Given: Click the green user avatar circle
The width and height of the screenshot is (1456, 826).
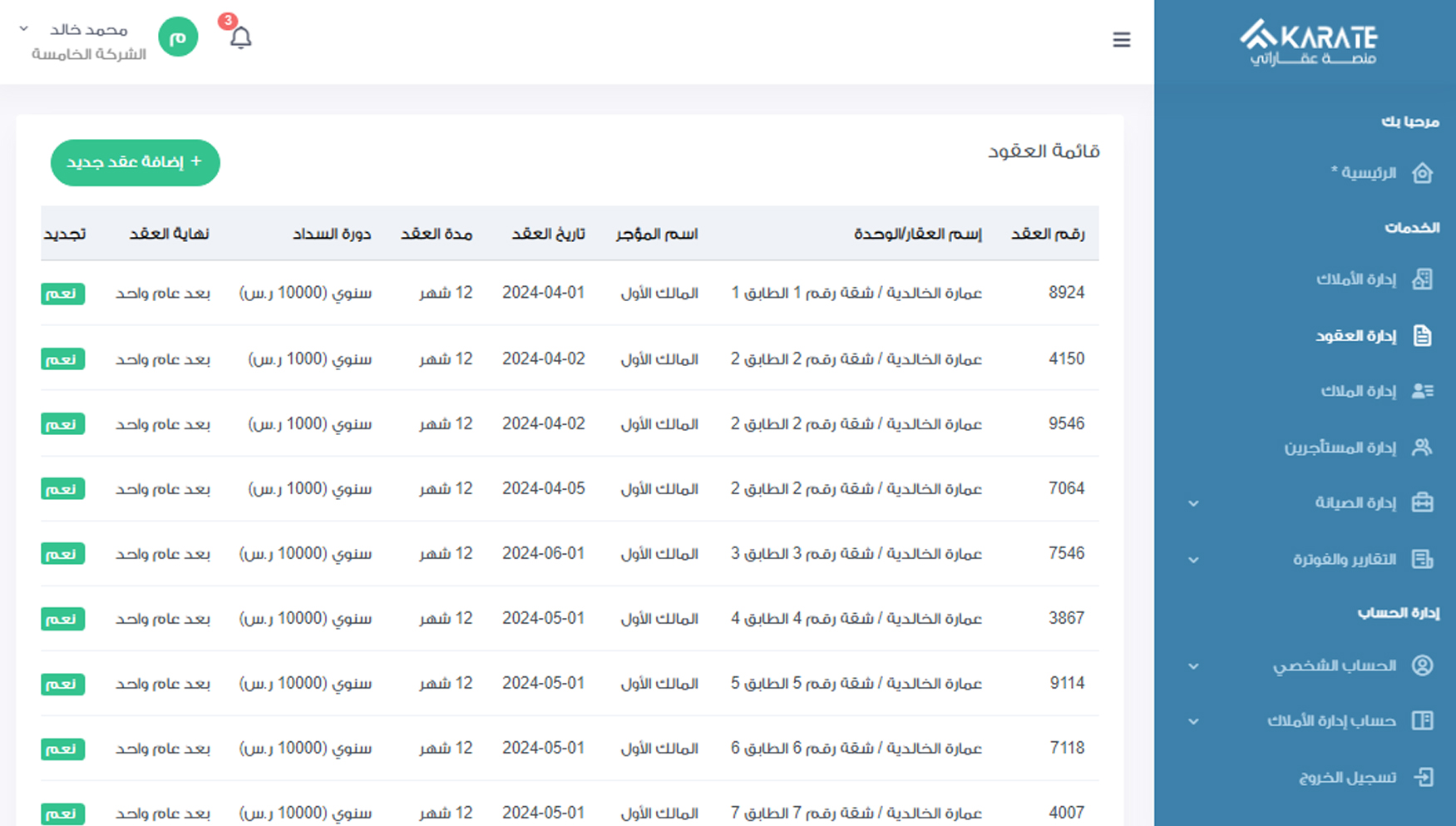Looking at the screenshot, I should (178, 37).
